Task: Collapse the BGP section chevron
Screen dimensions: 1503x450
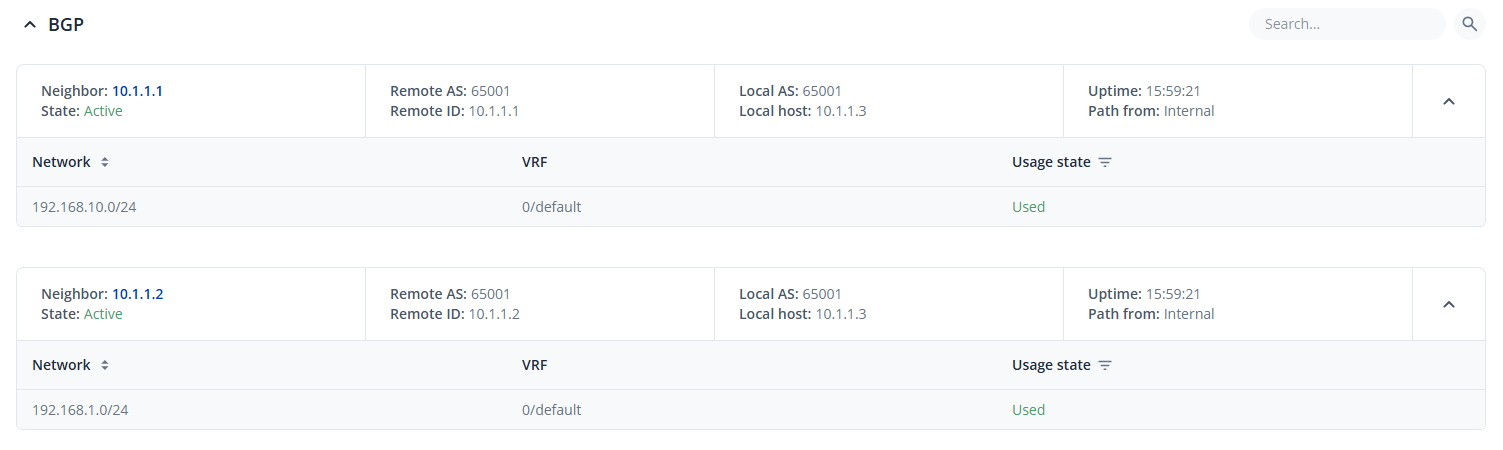Action: coord(29,25)
